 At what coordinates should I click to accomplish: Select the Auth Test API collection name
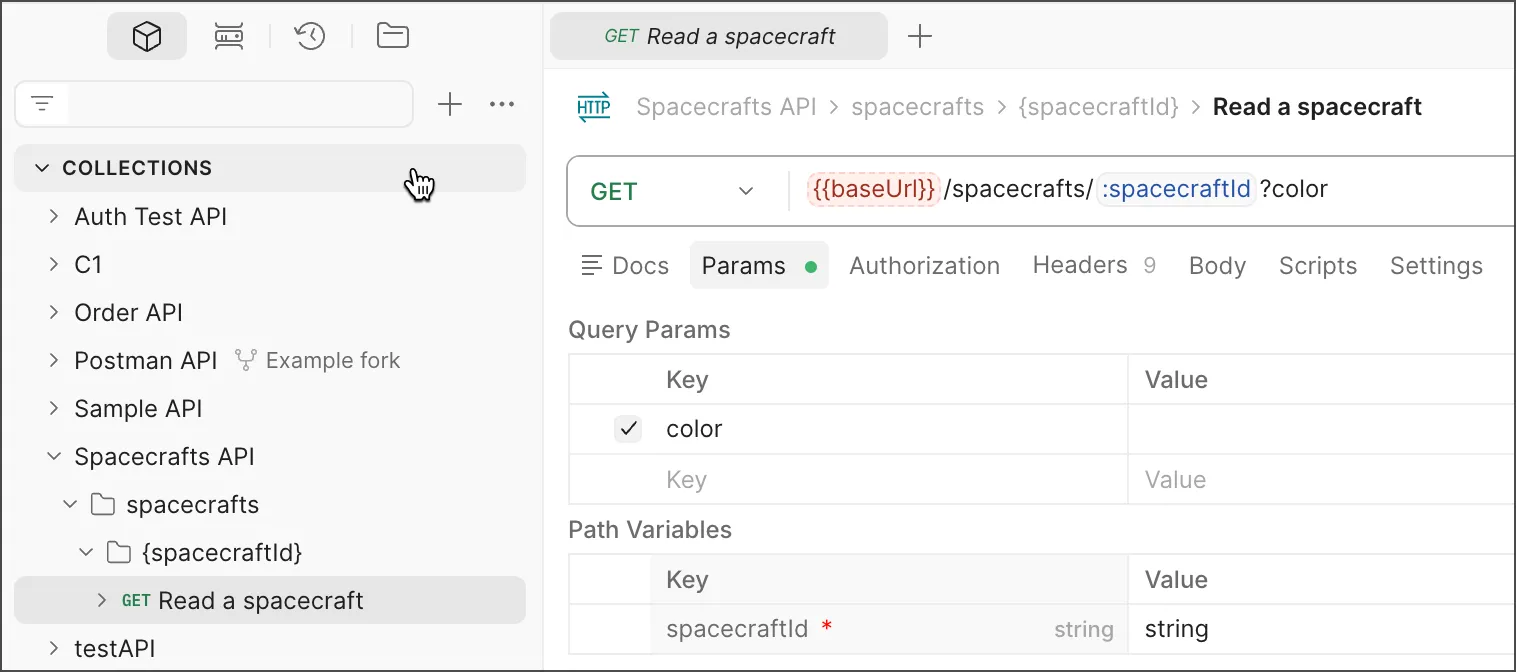click(151, 217)
